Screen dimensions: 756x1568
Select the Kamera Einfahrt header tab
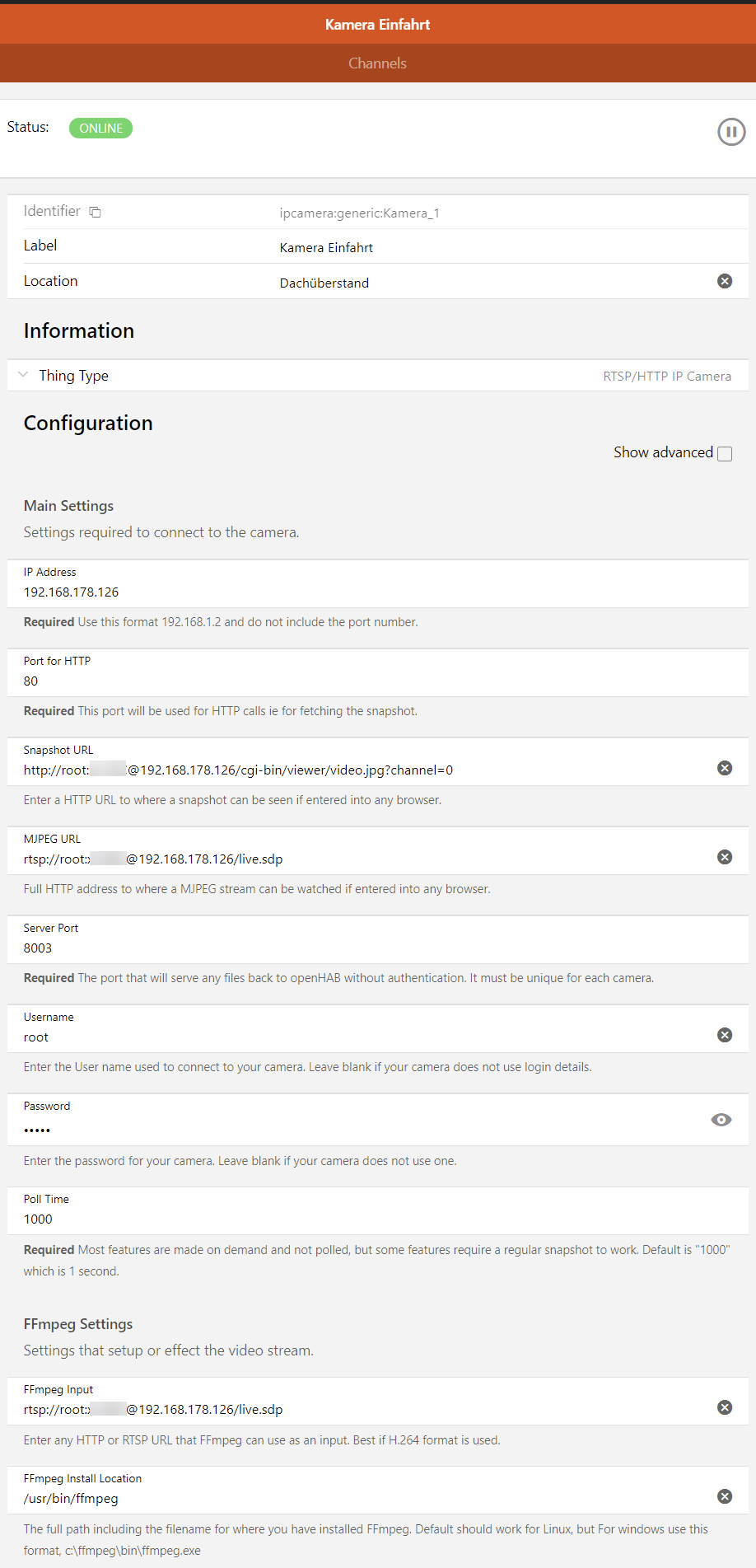377,25
